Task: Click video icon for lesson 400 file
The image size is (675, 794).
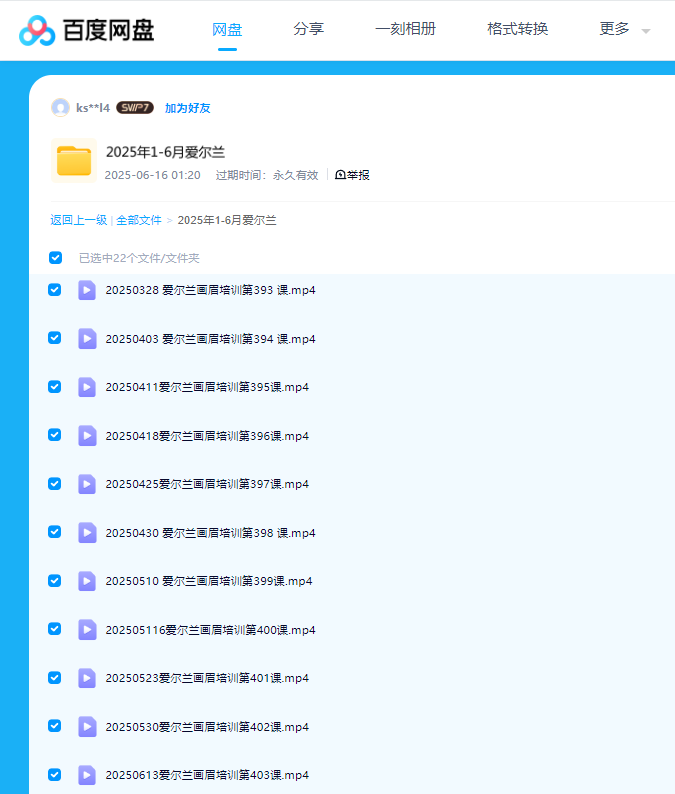Action: (x=87, y=630)
